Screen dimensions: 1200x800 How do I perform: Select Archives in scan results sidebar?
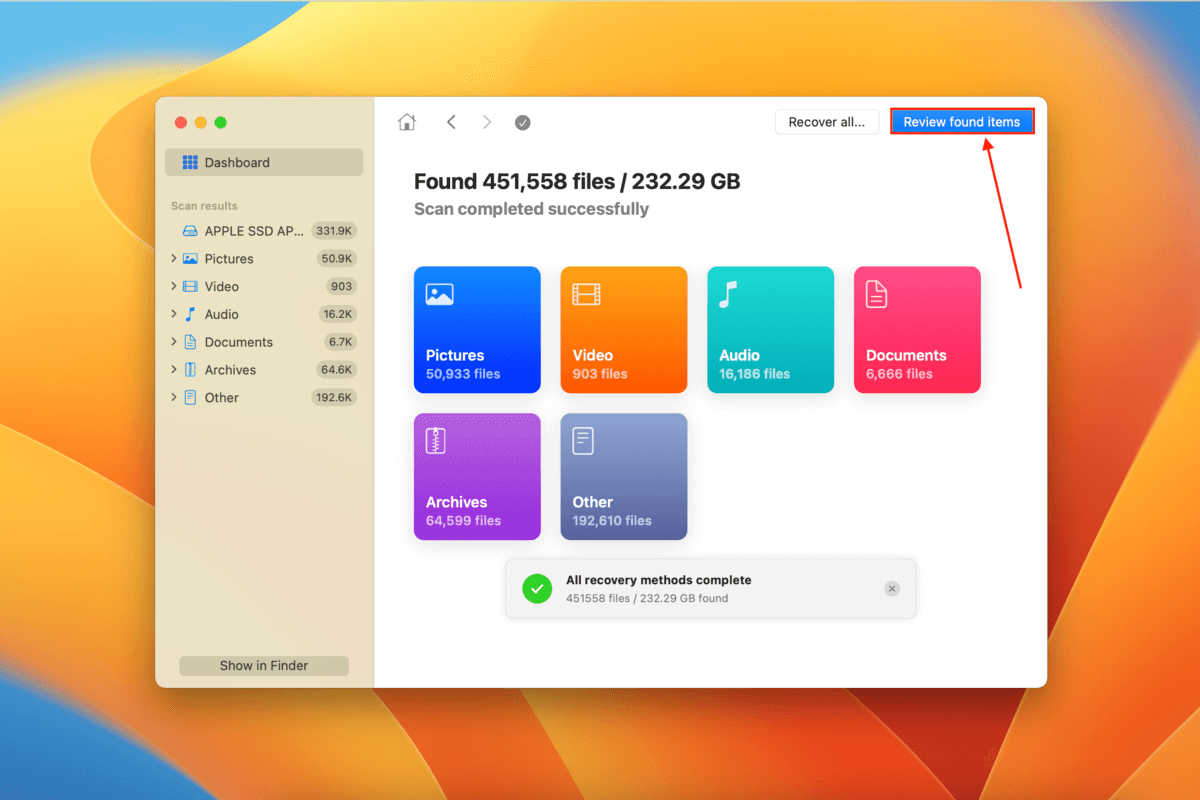pyautogui.click(x=264, y=370)
